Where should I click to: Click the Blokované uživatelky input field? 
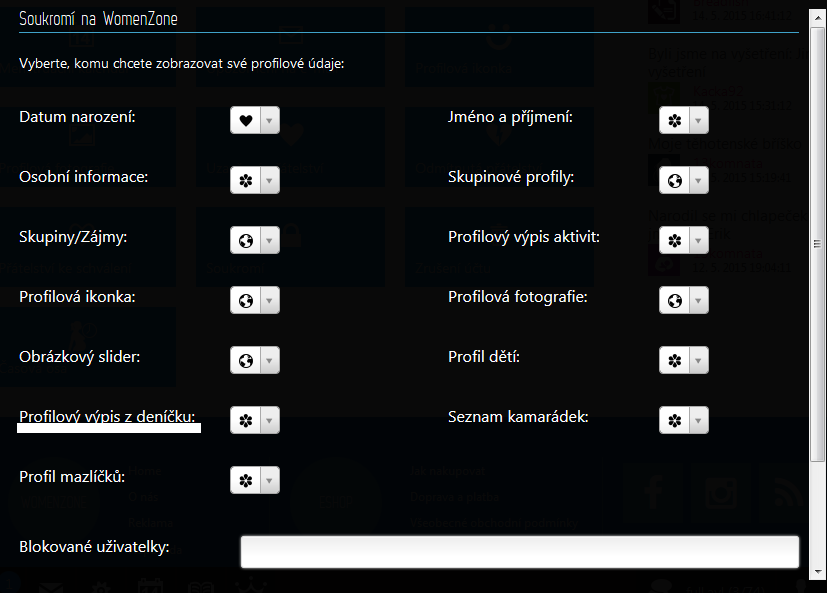pyautogui.click(x=520, y=551)
